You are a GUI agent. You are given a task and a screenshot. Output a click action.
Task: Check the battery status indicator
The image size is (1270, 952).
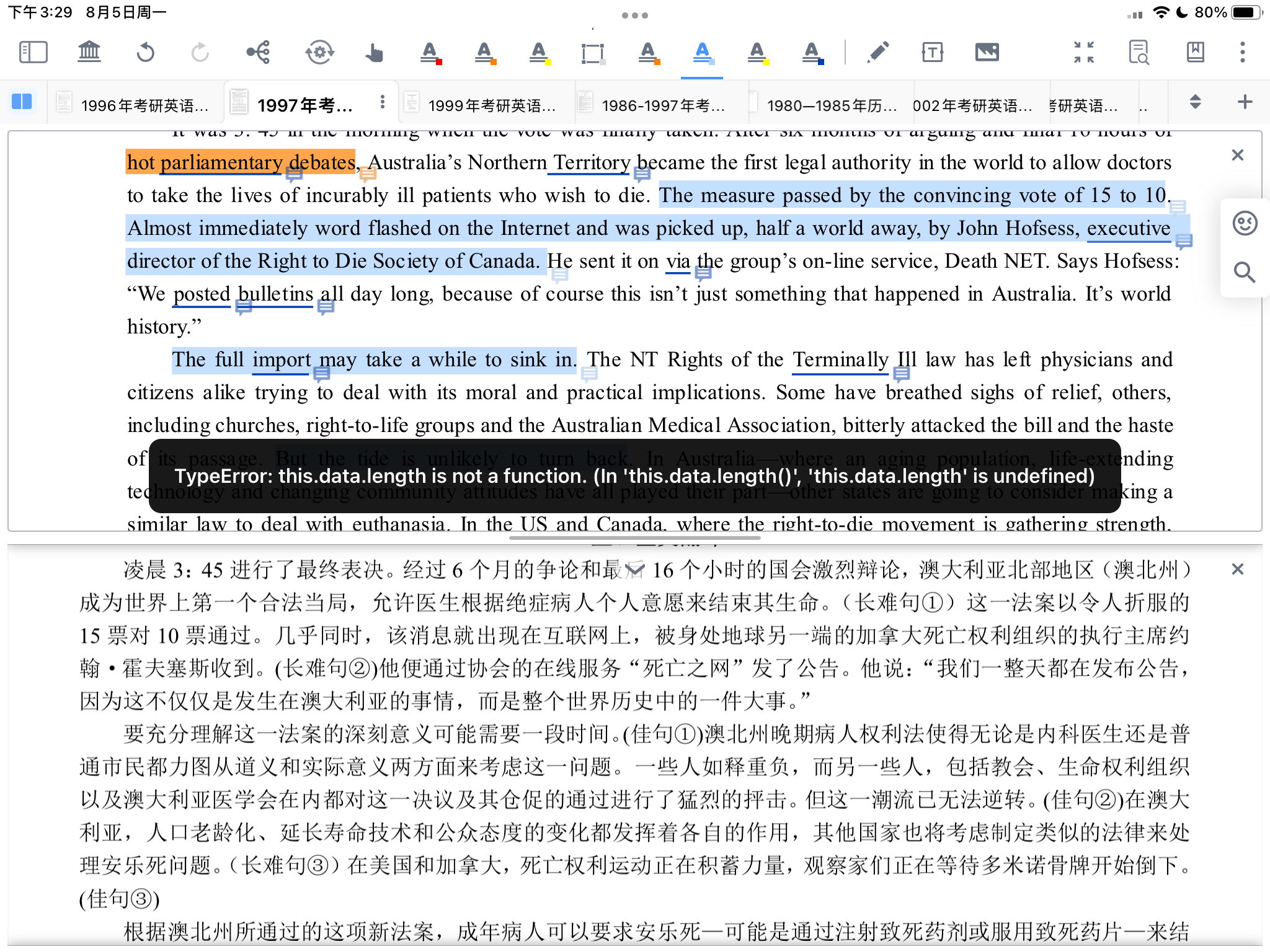[x=1246, y=12]
